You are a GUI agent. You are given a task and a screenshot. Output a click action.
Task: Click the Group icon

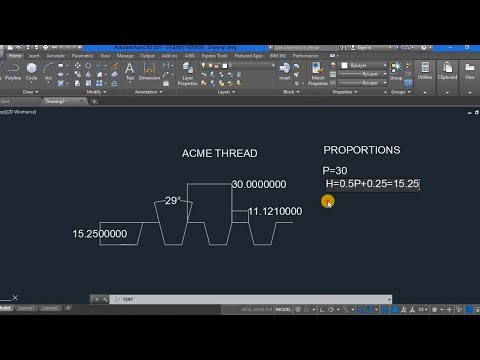pyautogui.click(x=396, y=72)
